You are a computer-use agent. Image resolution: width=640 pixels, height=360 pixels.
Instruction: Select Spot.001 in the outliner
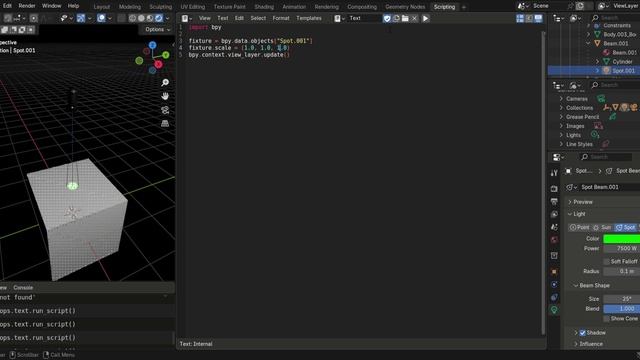[623, 71]
